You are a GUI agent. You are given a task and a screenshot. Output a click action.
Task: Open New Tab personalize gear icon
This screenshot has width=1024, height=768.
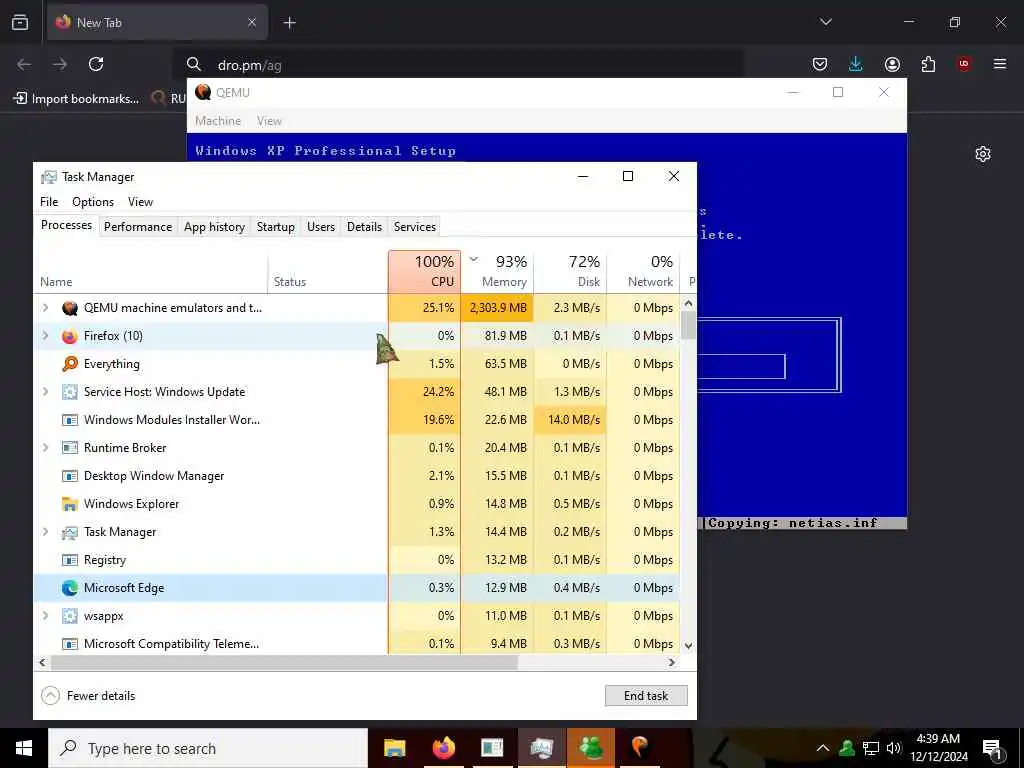pyautogui.click(x=983, y=154)
